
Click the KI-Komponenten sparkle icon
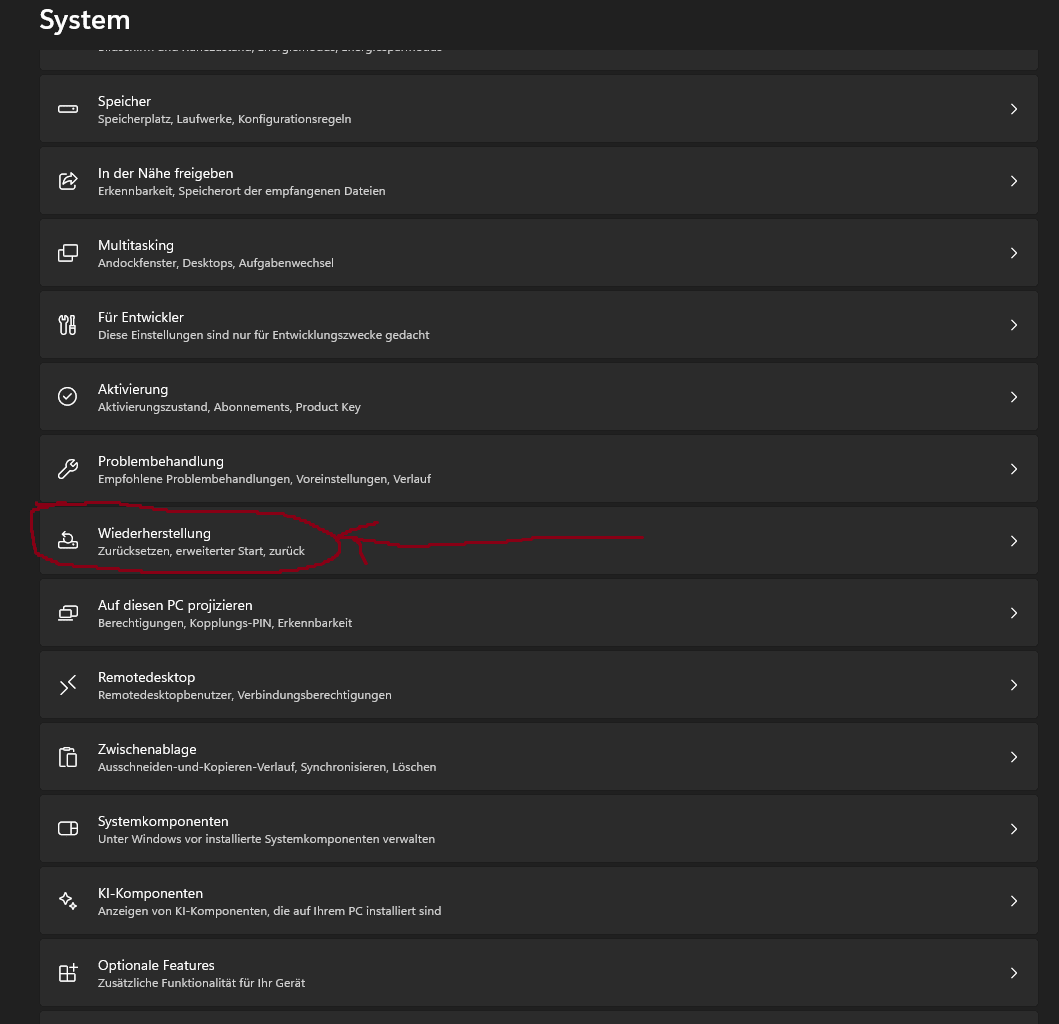click(x=68, y=901)
